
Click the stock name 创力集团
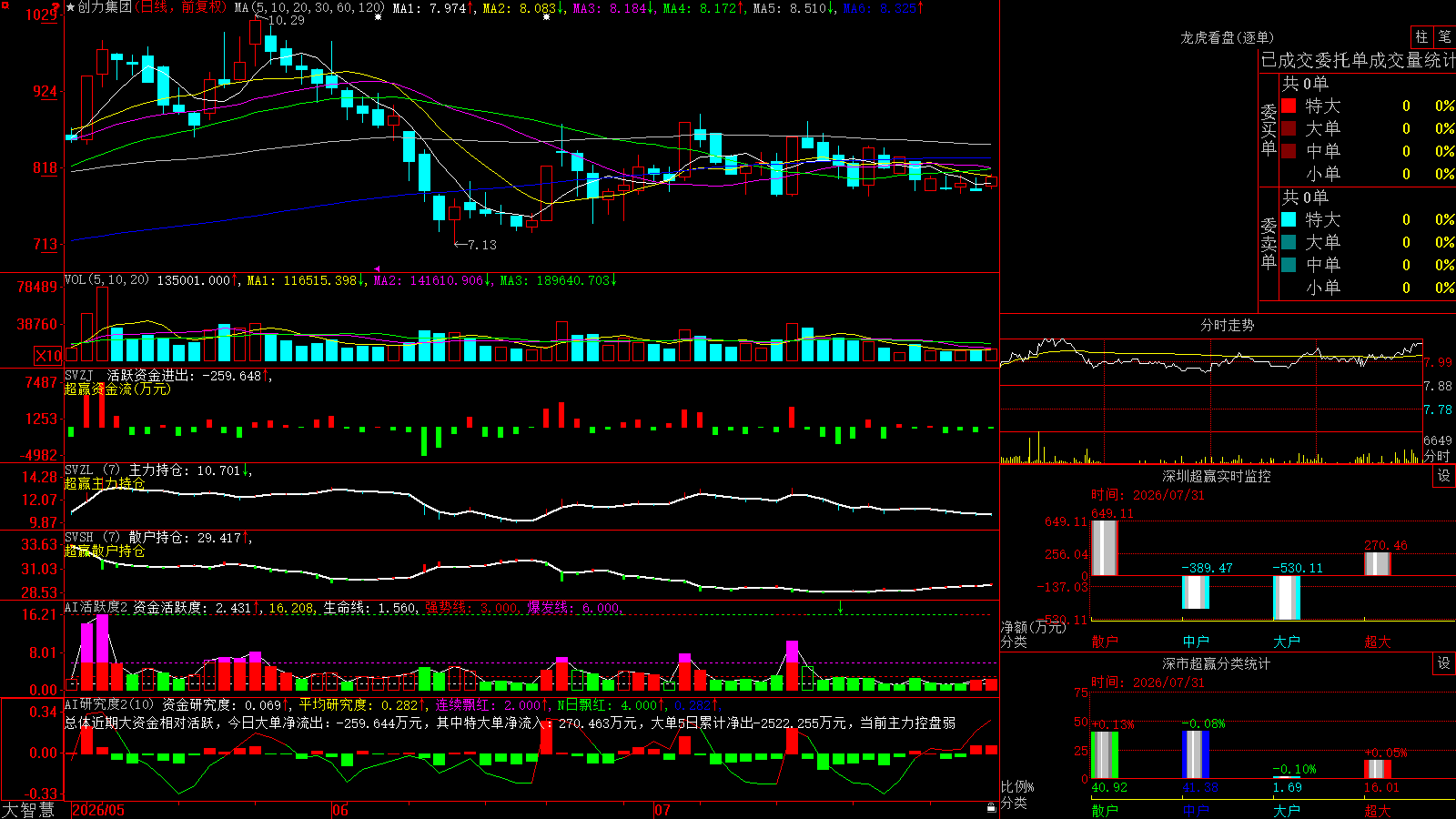[x=105, y=7]
